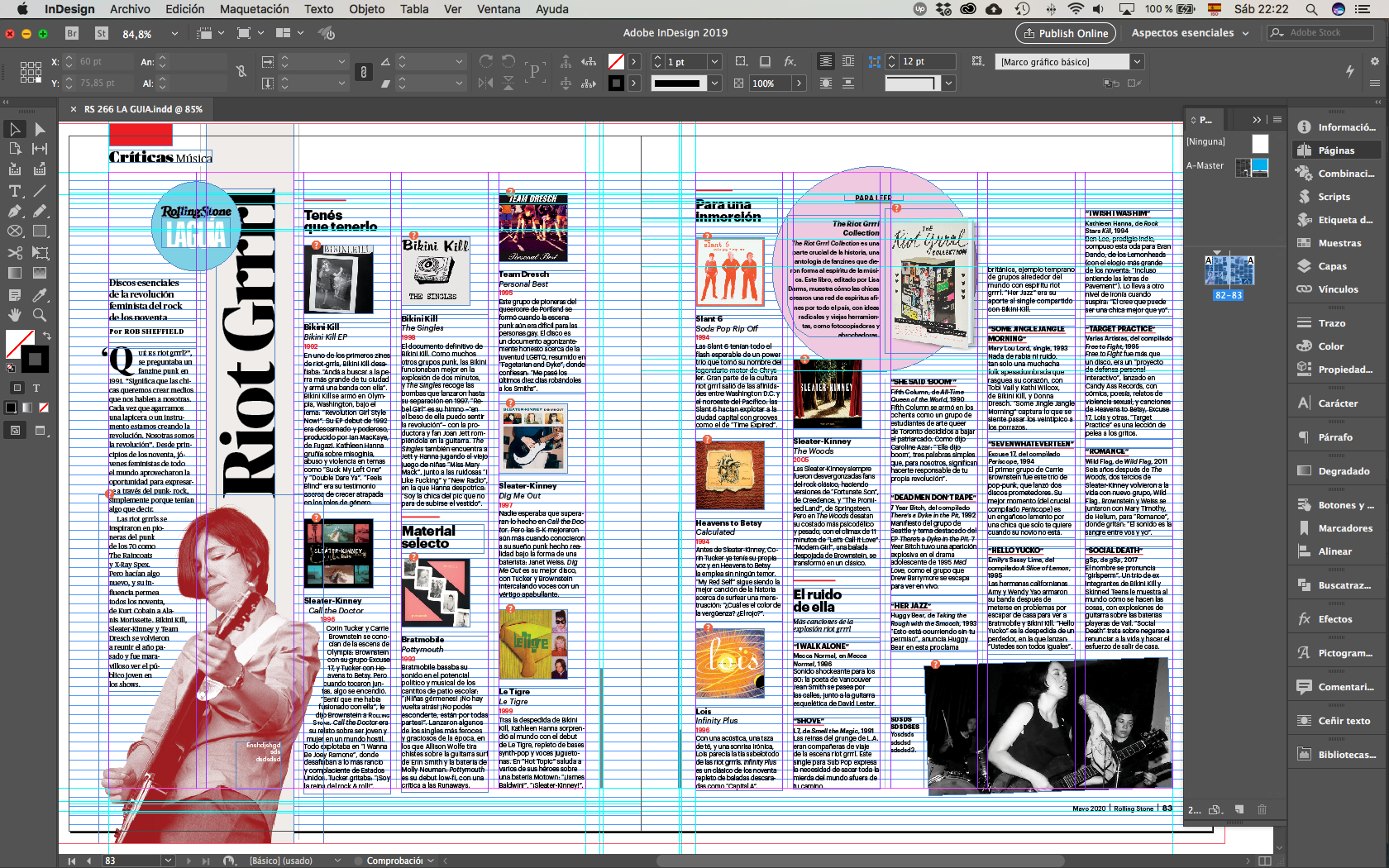Click the effects fx icon in control bar
The width and height of the screenshot is (1389, 868).
790,61
